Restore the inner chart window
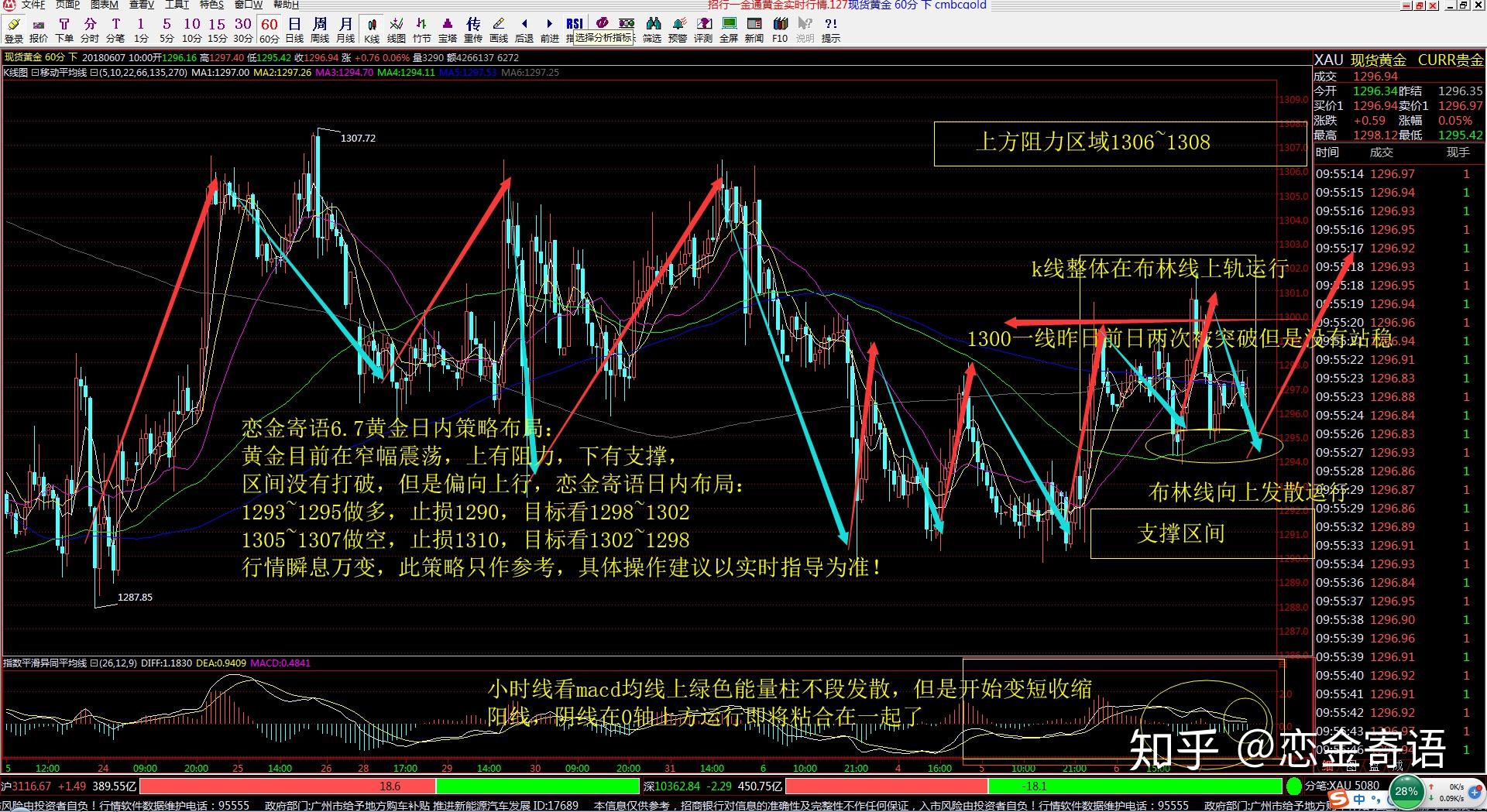This screenshot has width=1487, height=812. point(1465,5)
